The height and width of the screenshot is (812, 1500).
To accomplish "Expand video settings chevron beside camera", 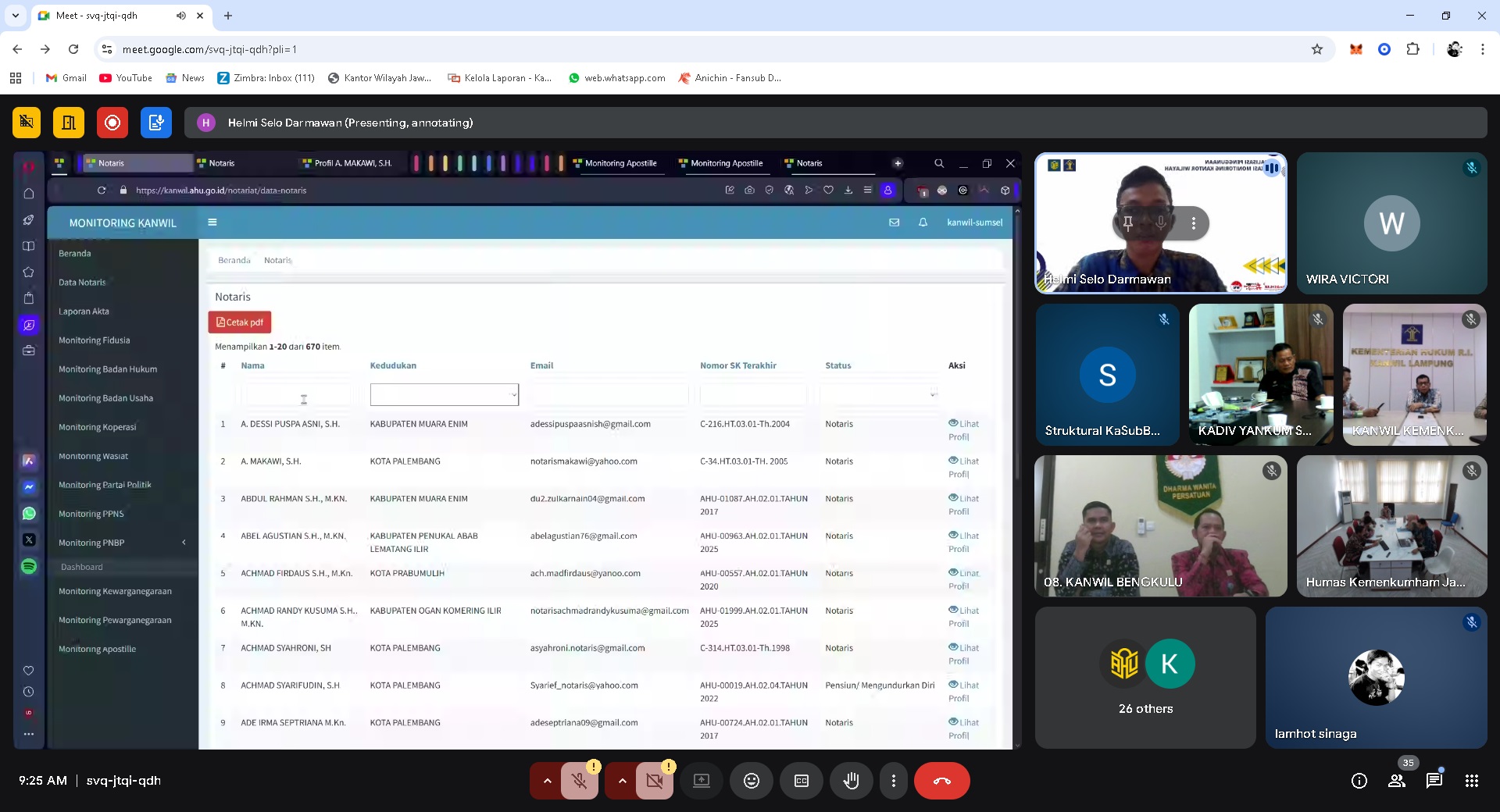I will tap(622, 781).
